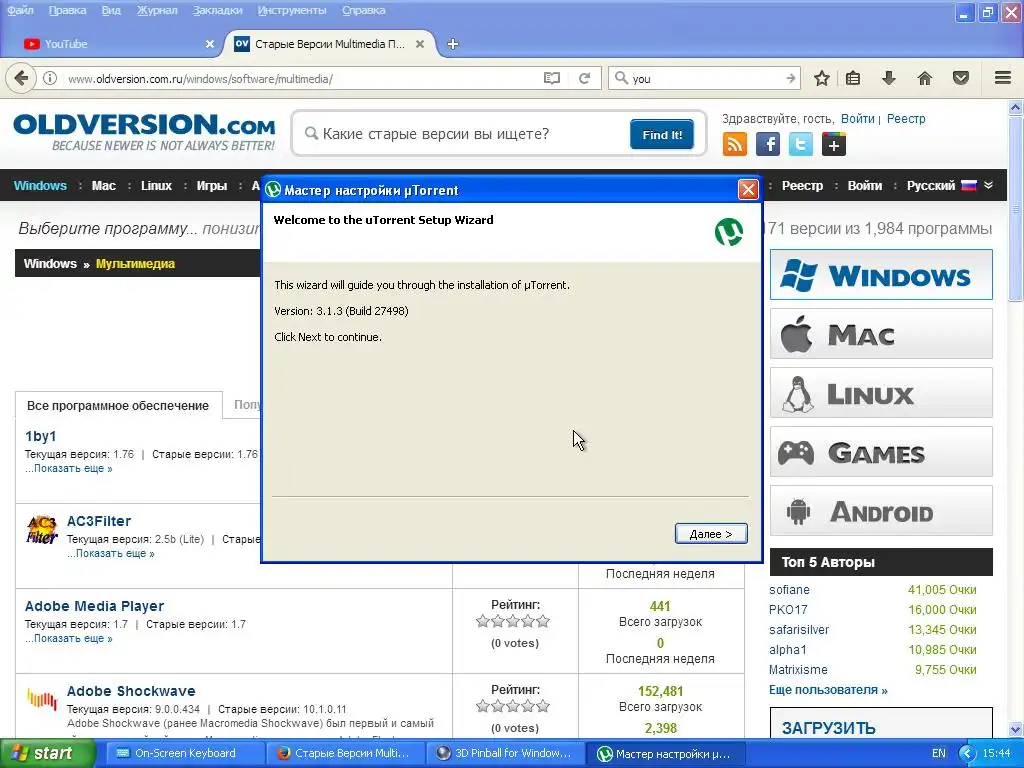Open the Adobe Media Player link
The height and width of the screenshot is (768, 1024).
(x=94, y=606)
